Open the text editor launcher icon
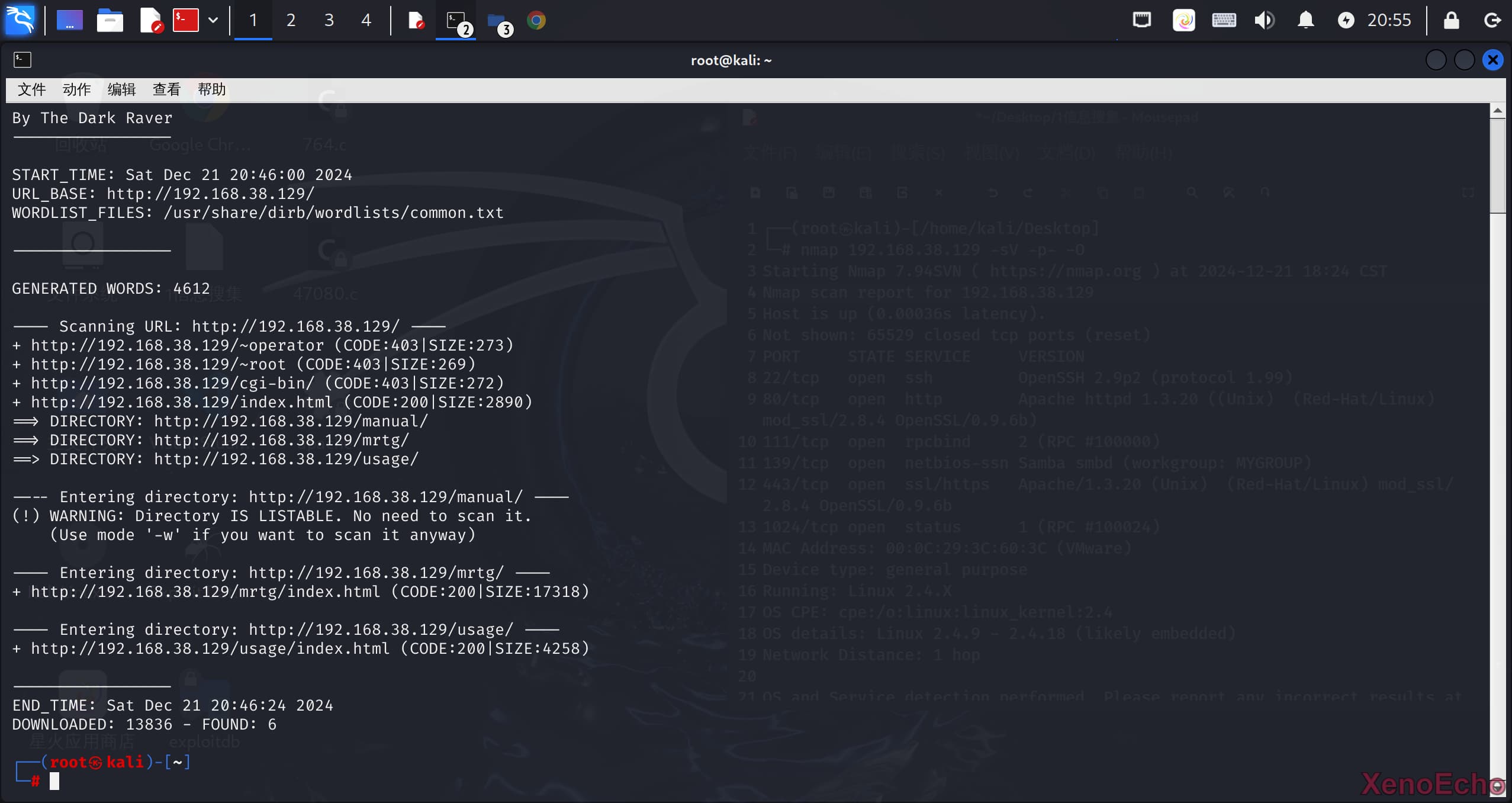This screenshot has height=803, width=1512. [150, 21]
